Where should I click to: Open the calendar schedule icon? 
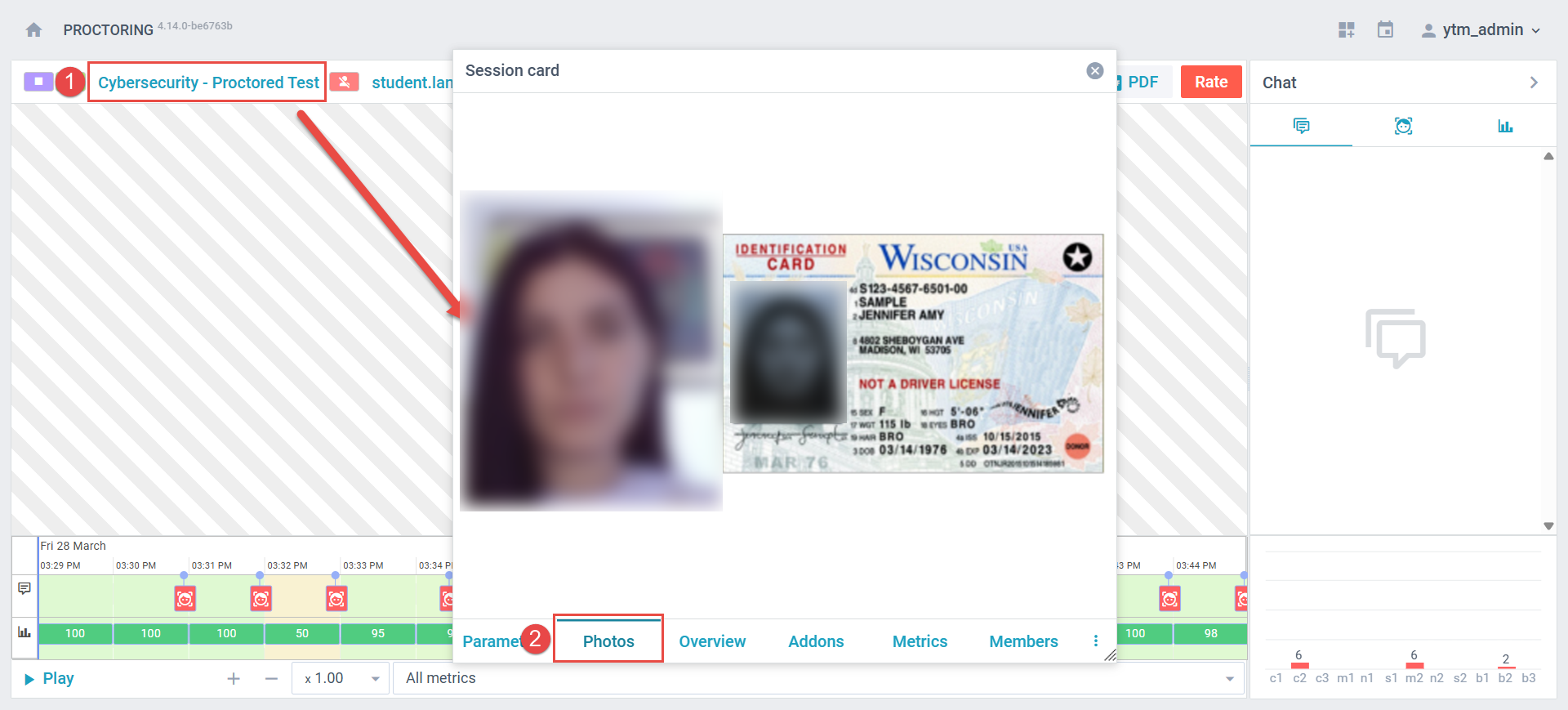[x=1385, y=30]
